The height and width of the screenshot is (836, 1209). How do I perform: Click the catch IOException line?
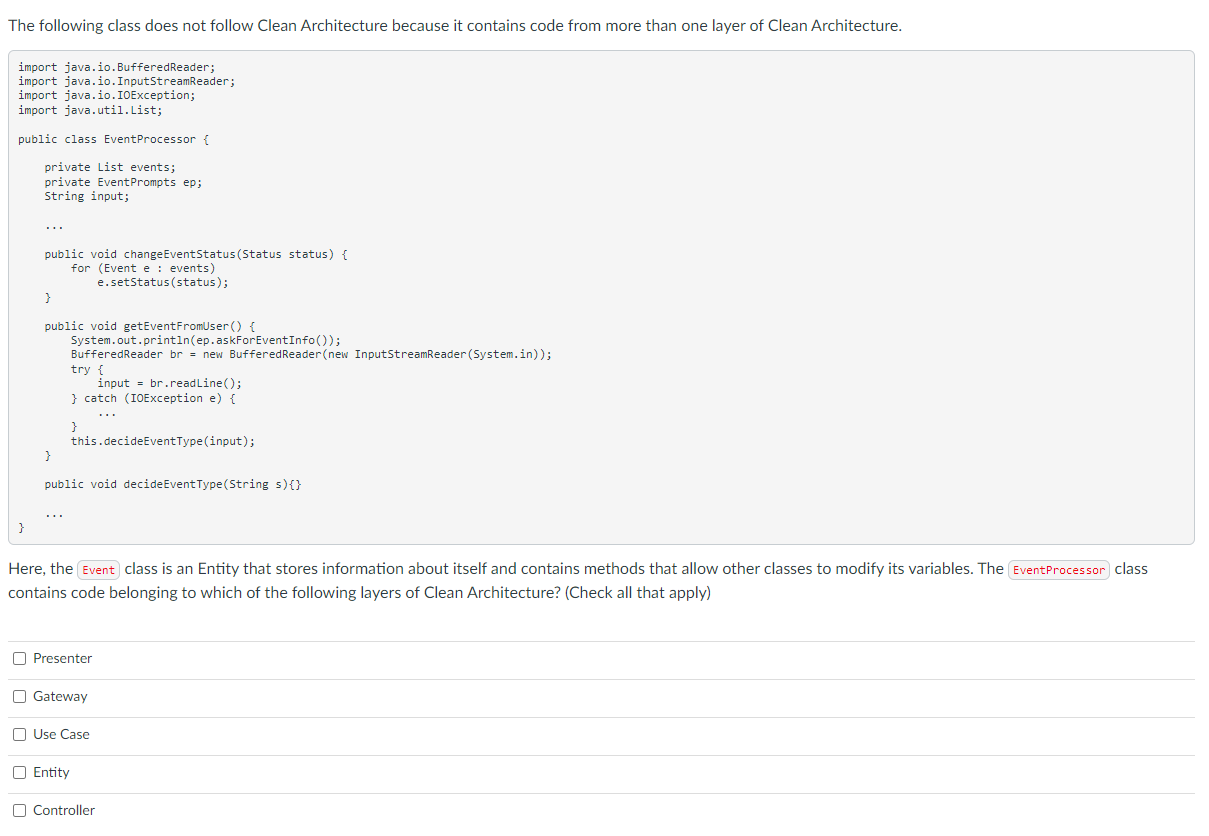[160, 397]
